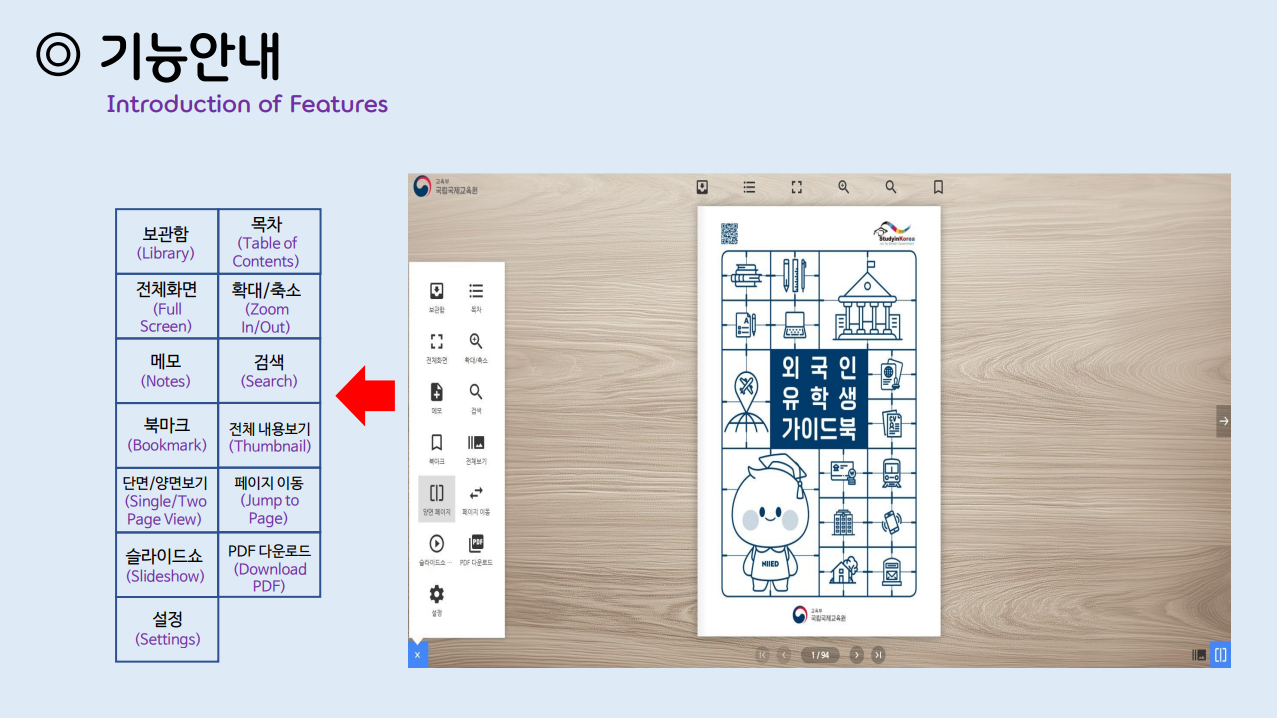The width and height of the screenshot is (1277, 718).
Task: Jump to last page in bottom navigation
Action: coord(878,655)
